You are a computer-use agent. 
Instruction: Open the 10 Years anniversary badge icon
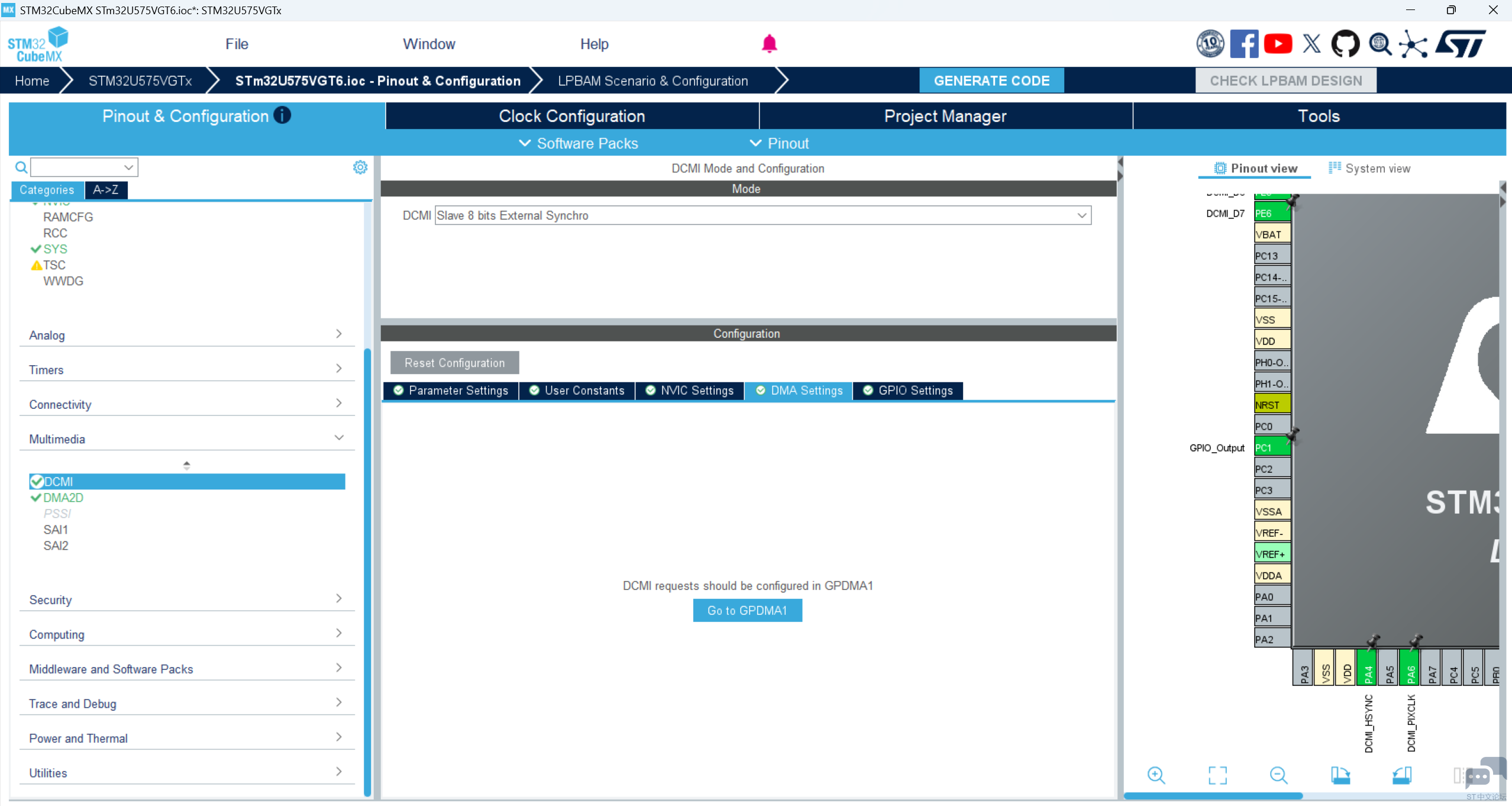pos(1210,44)
